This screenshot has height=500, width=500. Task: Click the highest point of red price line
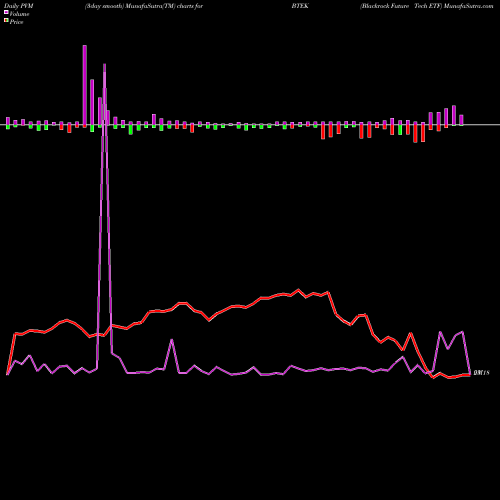point(298,289)
